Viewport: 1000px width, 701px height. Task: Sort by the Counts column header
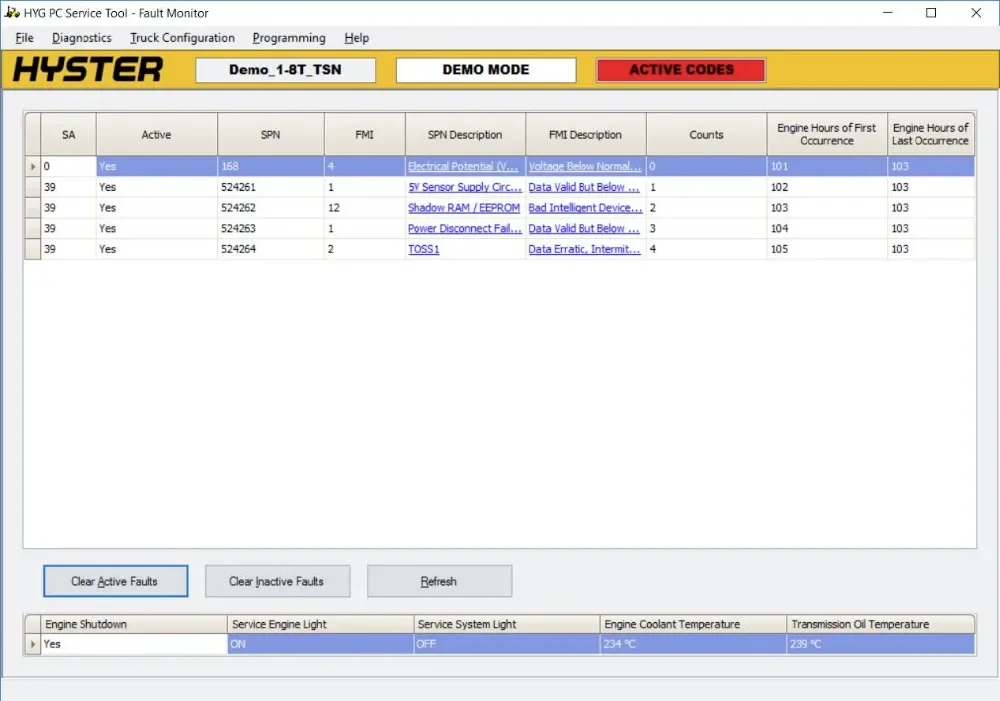pyautogui.click(x=706, y=135)
